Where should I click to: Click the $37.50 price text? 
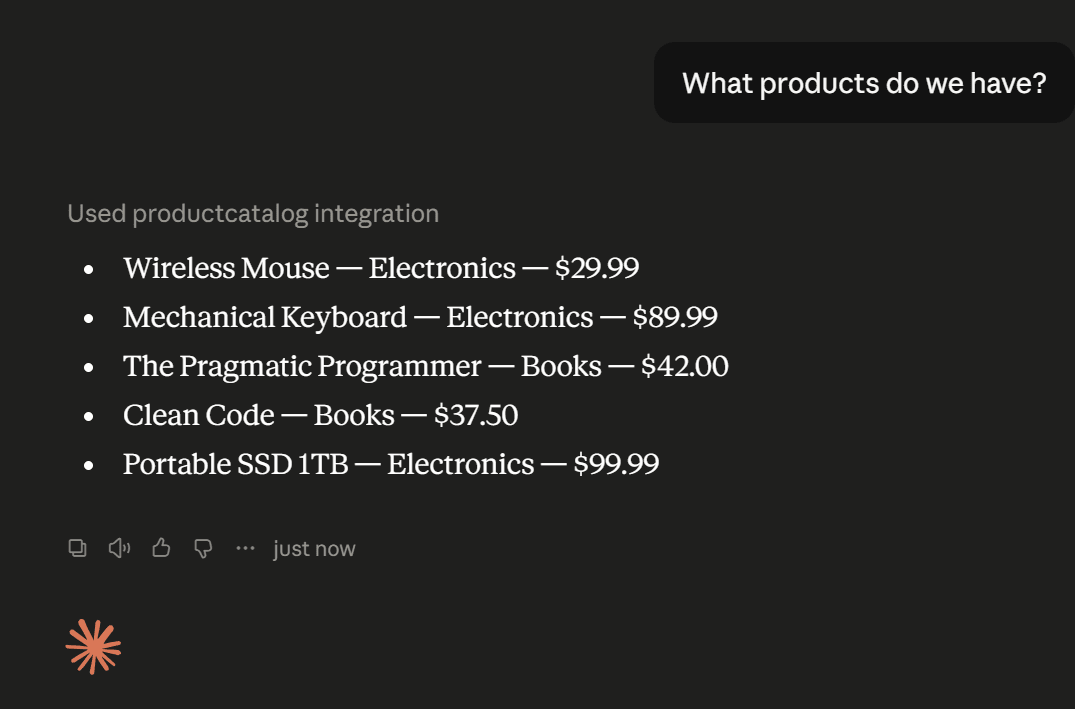click(x=476, y=416)
